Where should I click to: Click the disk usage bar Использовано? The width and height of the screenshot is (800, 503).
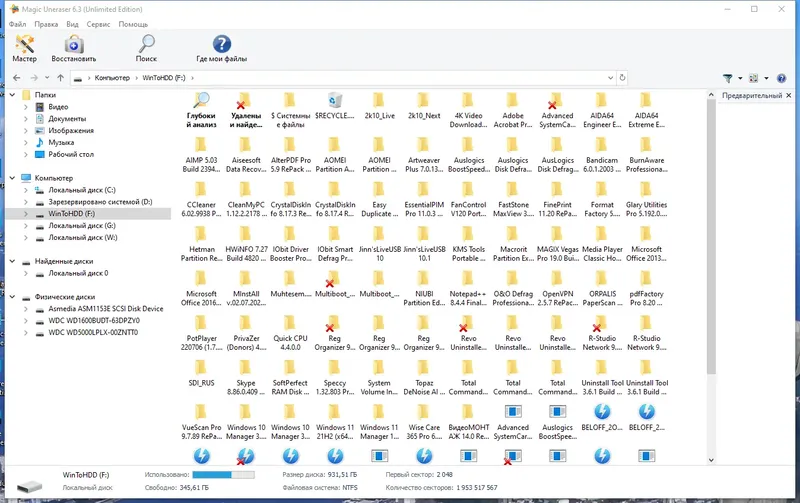(223, 475)
